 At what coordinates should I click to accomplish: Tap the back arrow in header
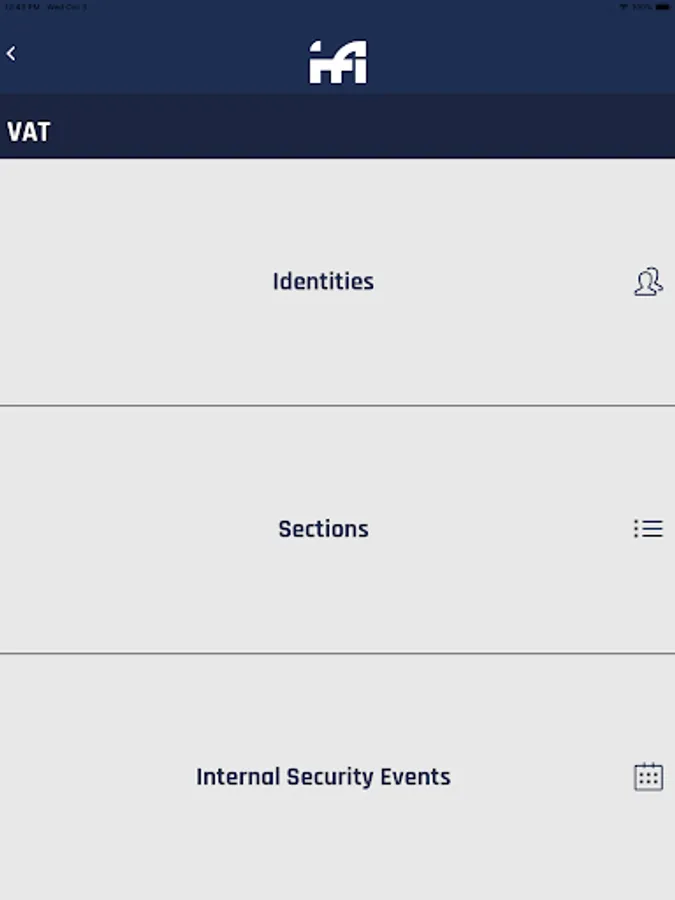click(x=12, y=54)
